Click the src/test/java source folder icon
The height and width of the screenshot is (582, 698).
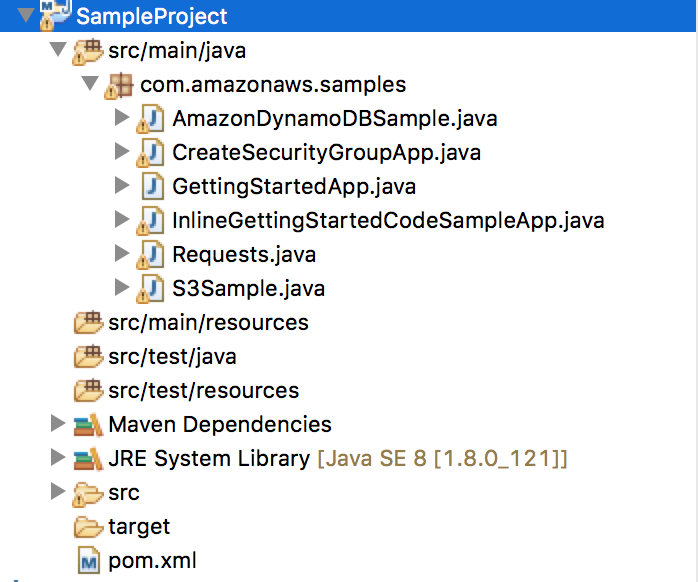[88, 357]
